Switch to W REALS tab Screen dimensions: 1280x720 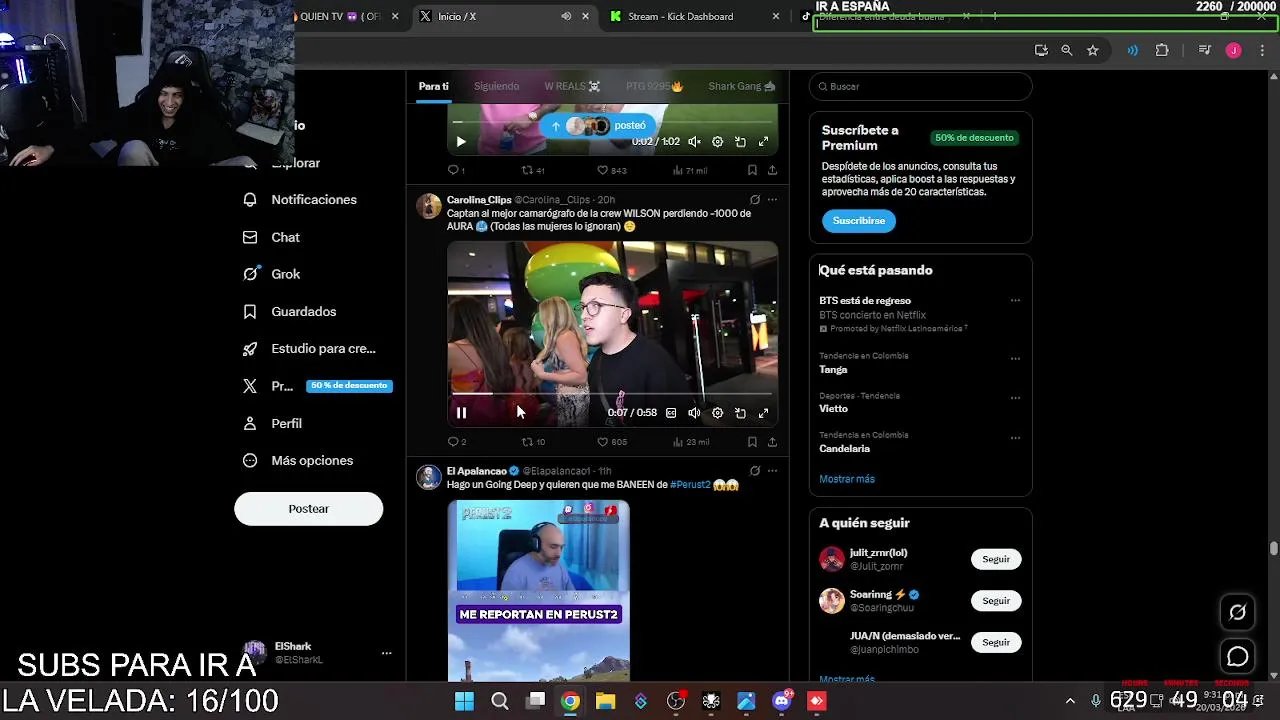tap(571, 86)
